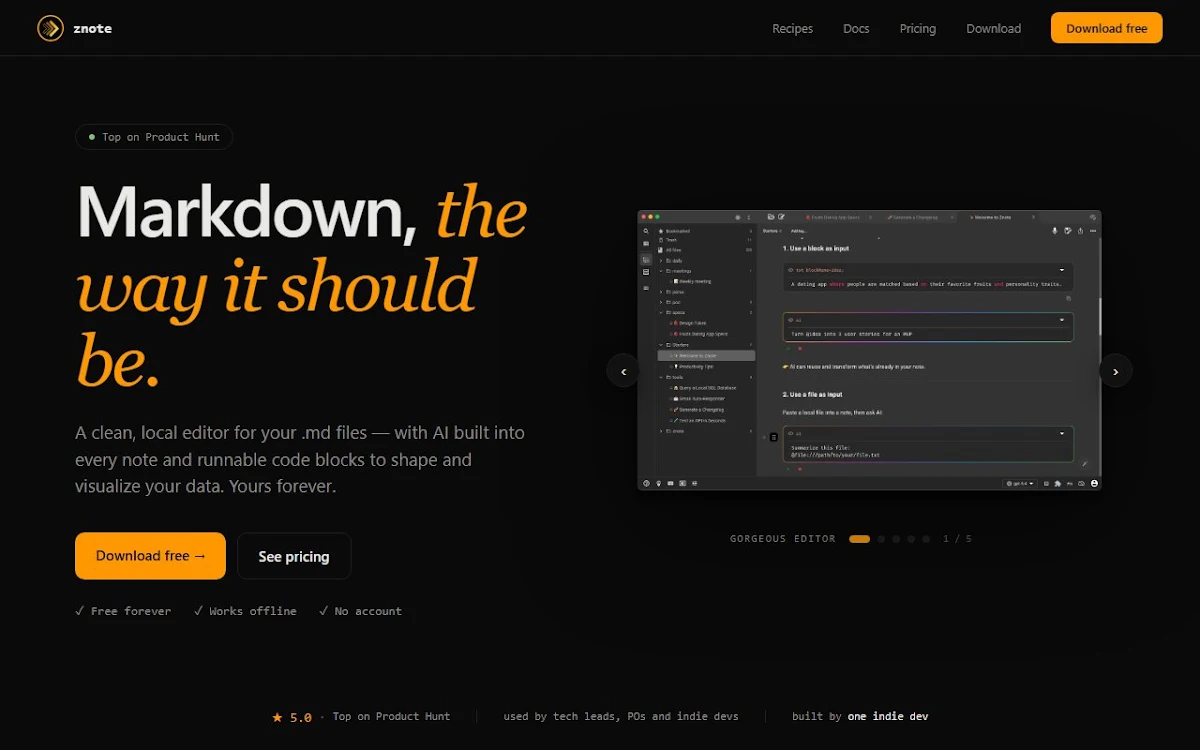
Task: Advance to the next carousel slide
Action: [1116, 371]
